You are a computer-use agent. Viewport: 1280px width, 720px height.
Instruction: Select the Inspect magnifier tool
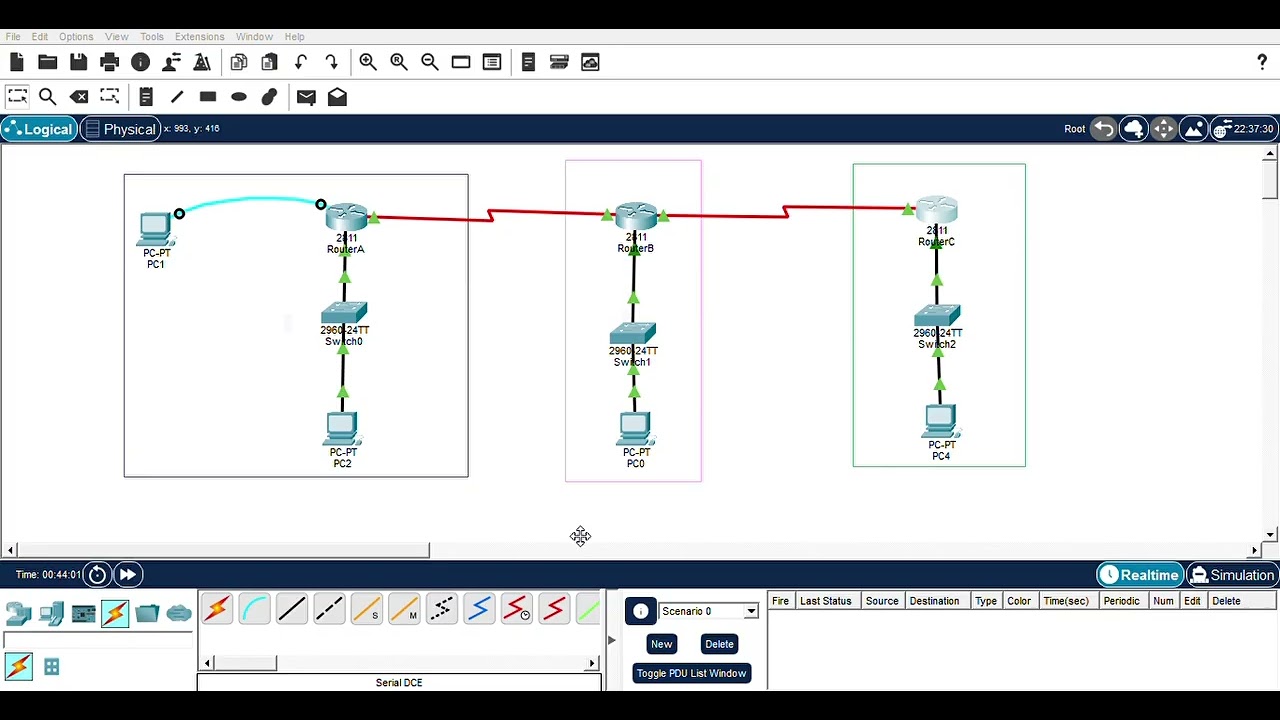(x=47, y=97)
